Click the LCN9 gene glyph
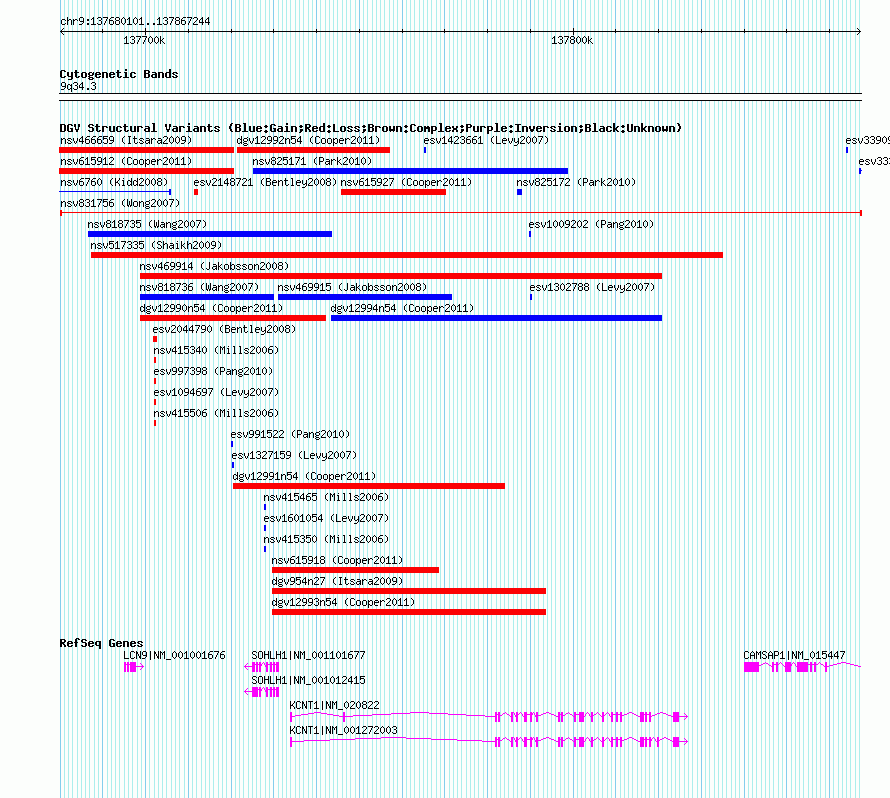This screenshot has height=798, width=890. pyautogui.click(x=133, y=667)
